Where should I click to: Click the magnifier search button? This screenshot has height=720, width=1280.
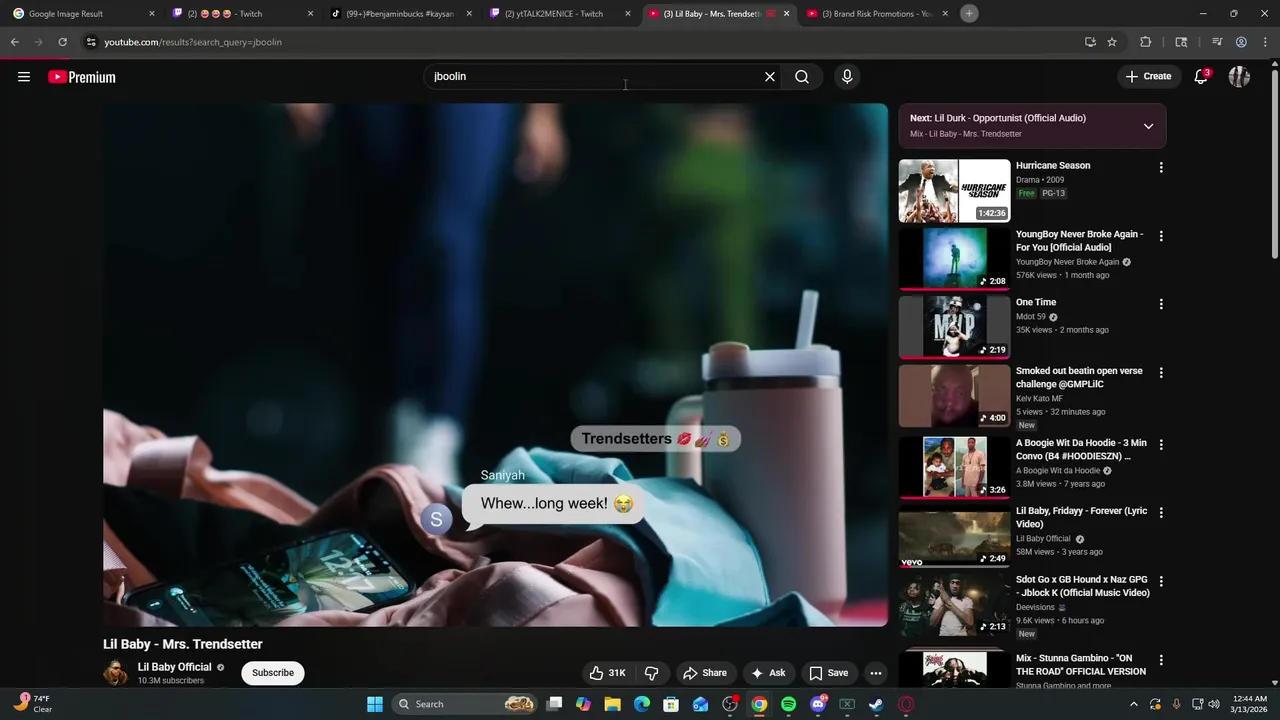[x=802, y=77]
